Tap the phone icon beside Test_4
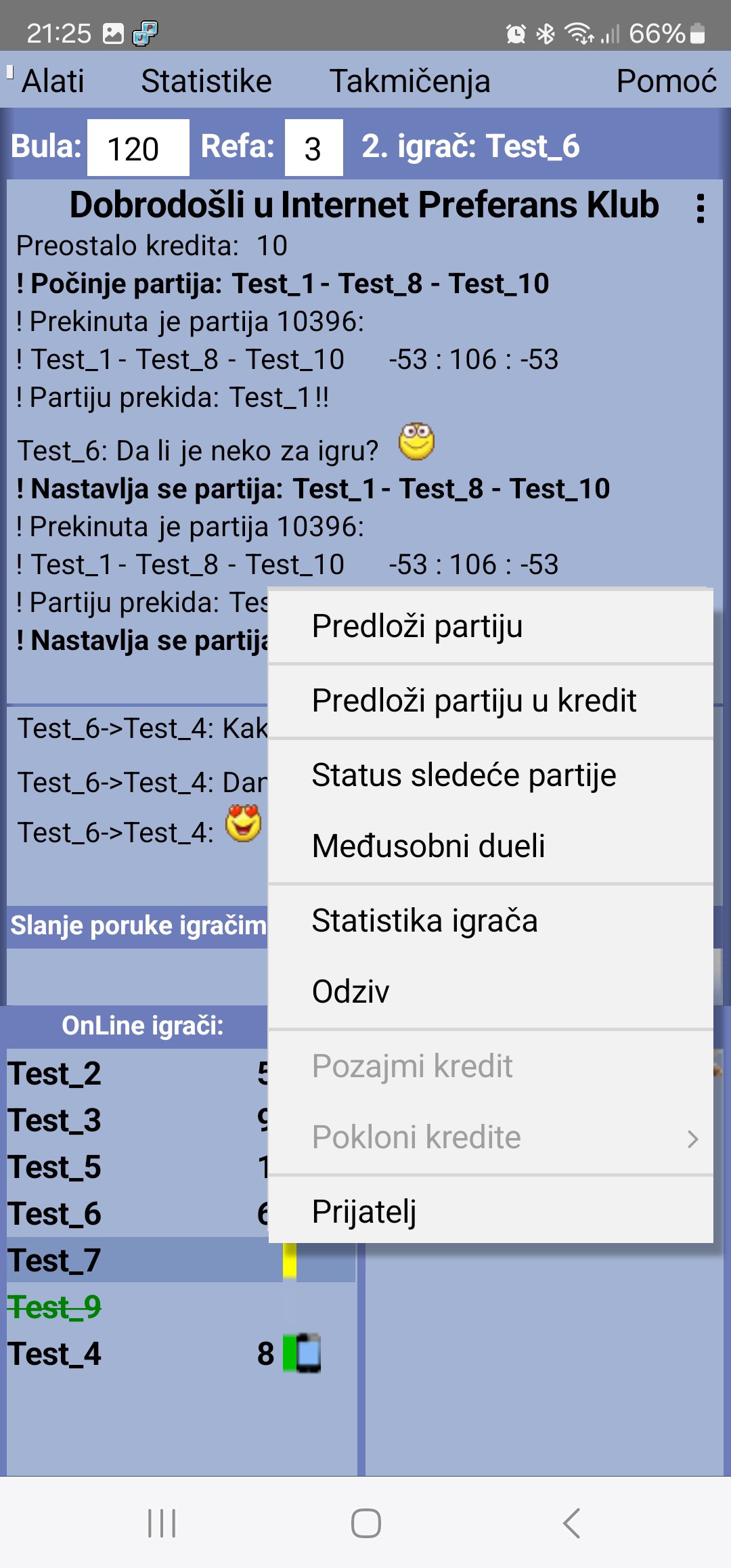The width and height of the screenshot is (731, 1568). (308, 1353)
